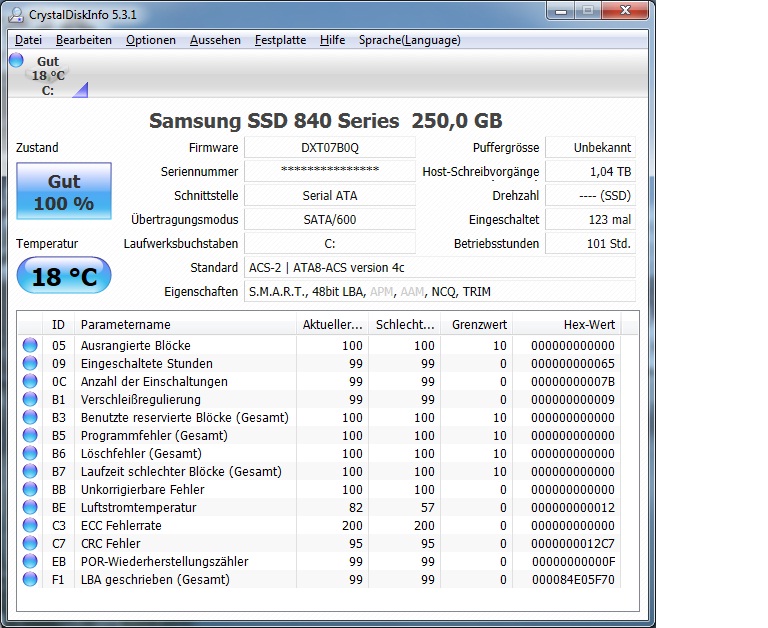The width and height of the screenshot is (768, 628).
Task: Click status orb of CRC Fehler row
Action: [x=30, y=543]
